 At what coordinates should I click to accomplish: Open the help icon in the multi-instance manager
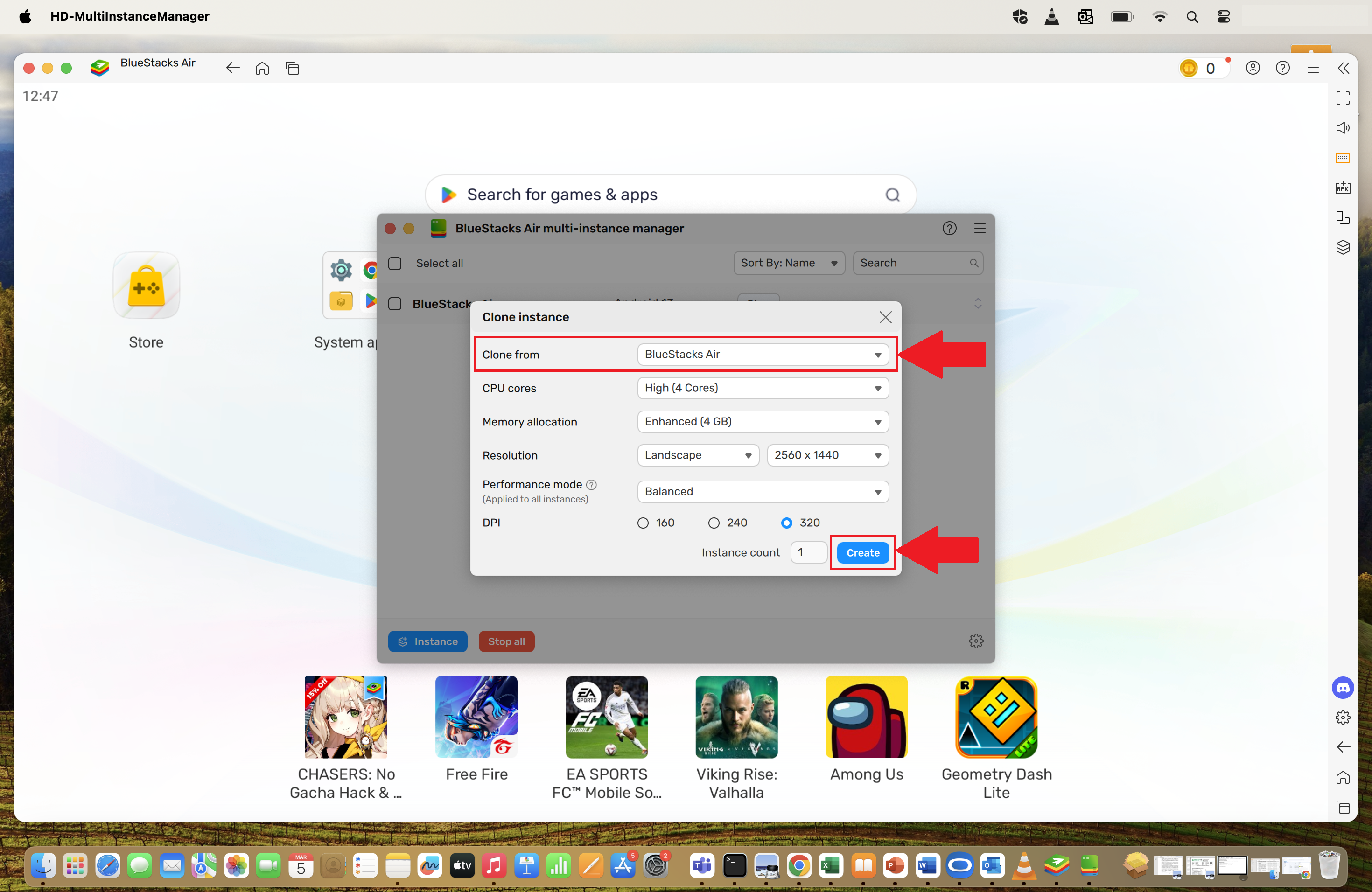[950, 228]
